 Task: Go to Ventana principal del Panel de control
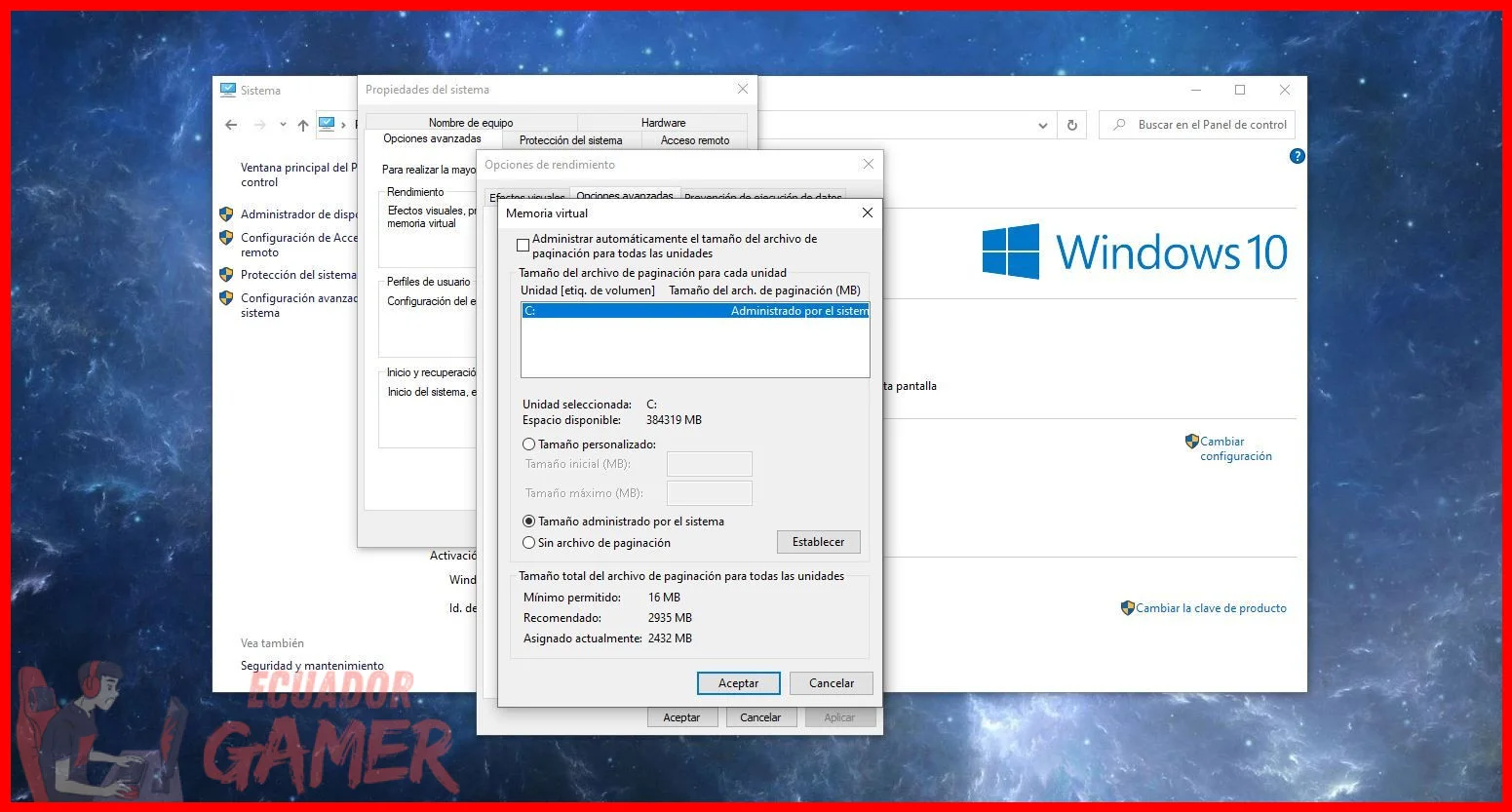coord(298,174)
